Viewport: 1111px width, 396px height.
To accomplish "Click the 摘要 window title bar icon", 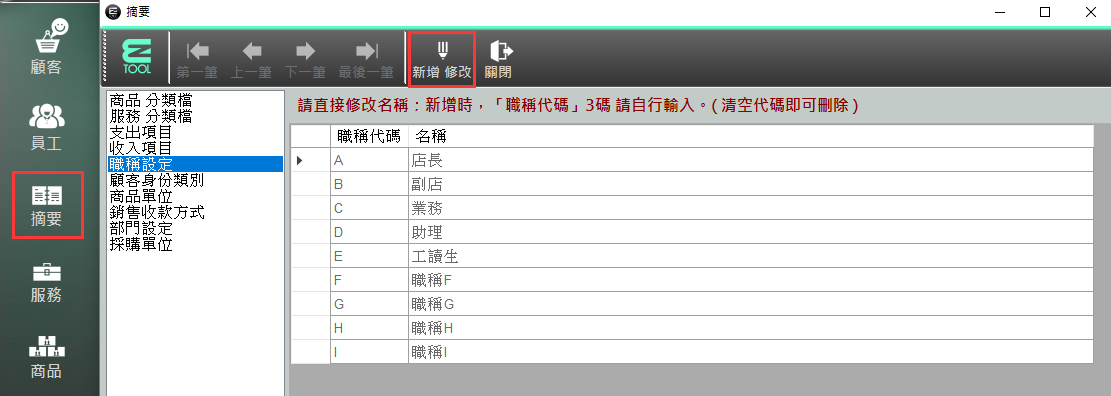I will 113,11.
